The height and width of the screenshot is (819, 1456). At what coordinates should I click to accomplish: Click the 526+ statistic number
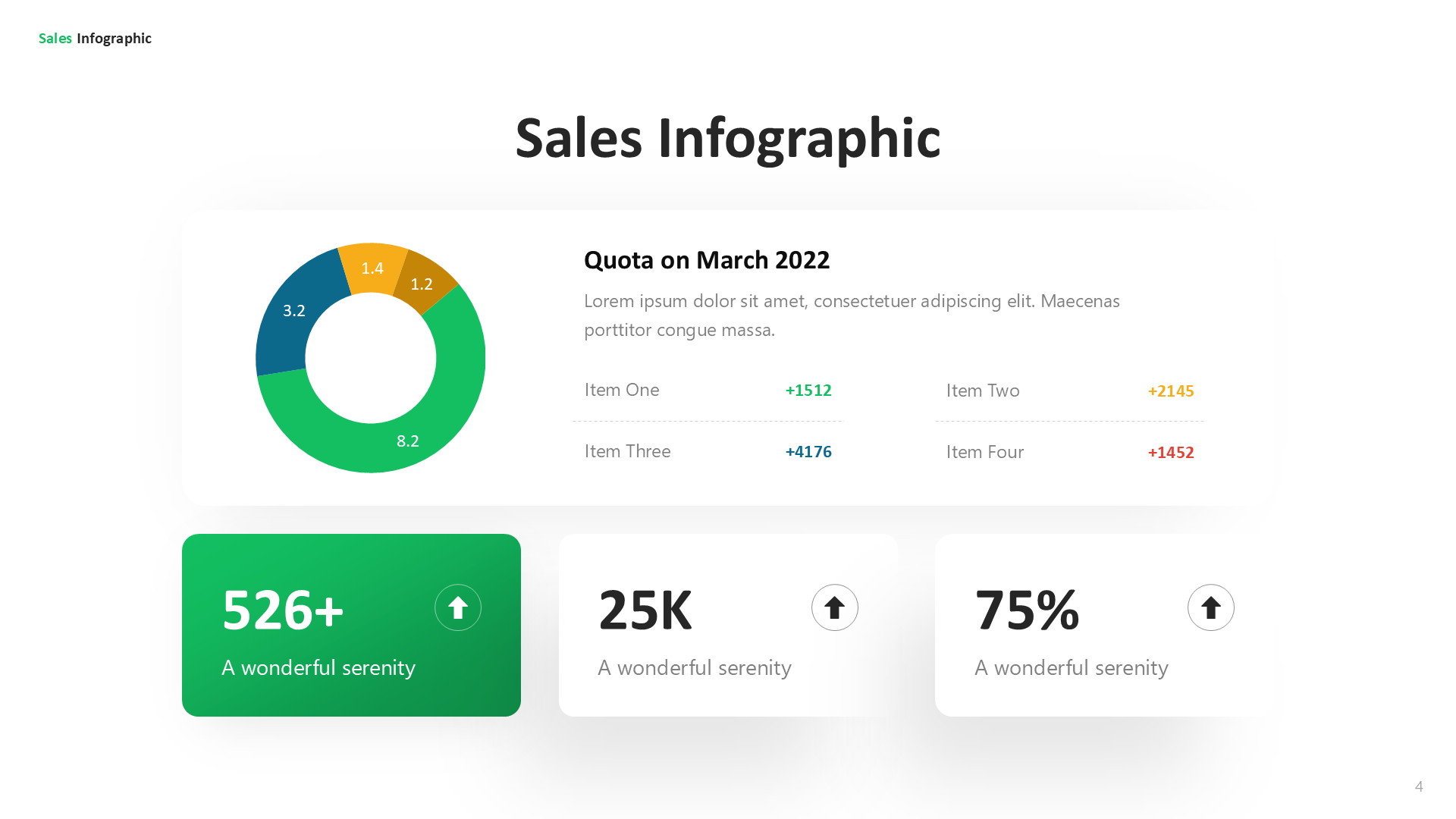pos(283,610)
